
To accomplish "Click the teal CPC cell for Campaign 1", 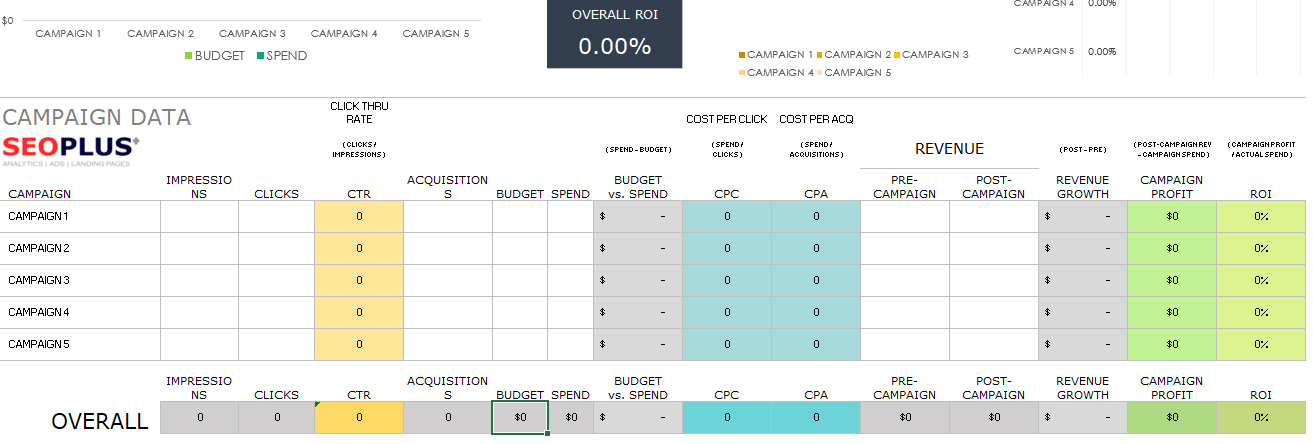I will click(726, 216).
